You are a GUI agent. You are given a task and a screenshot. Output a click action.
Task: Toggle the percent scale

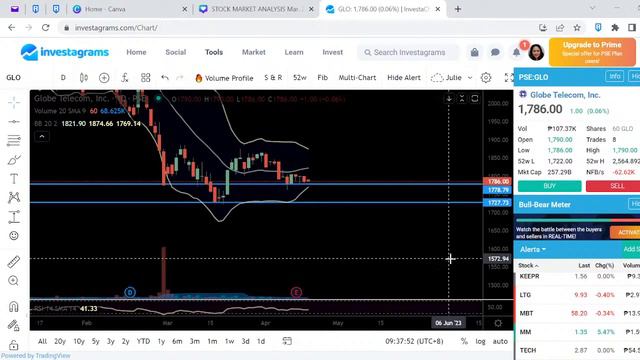pyautogui.click(x=464, y=341)
